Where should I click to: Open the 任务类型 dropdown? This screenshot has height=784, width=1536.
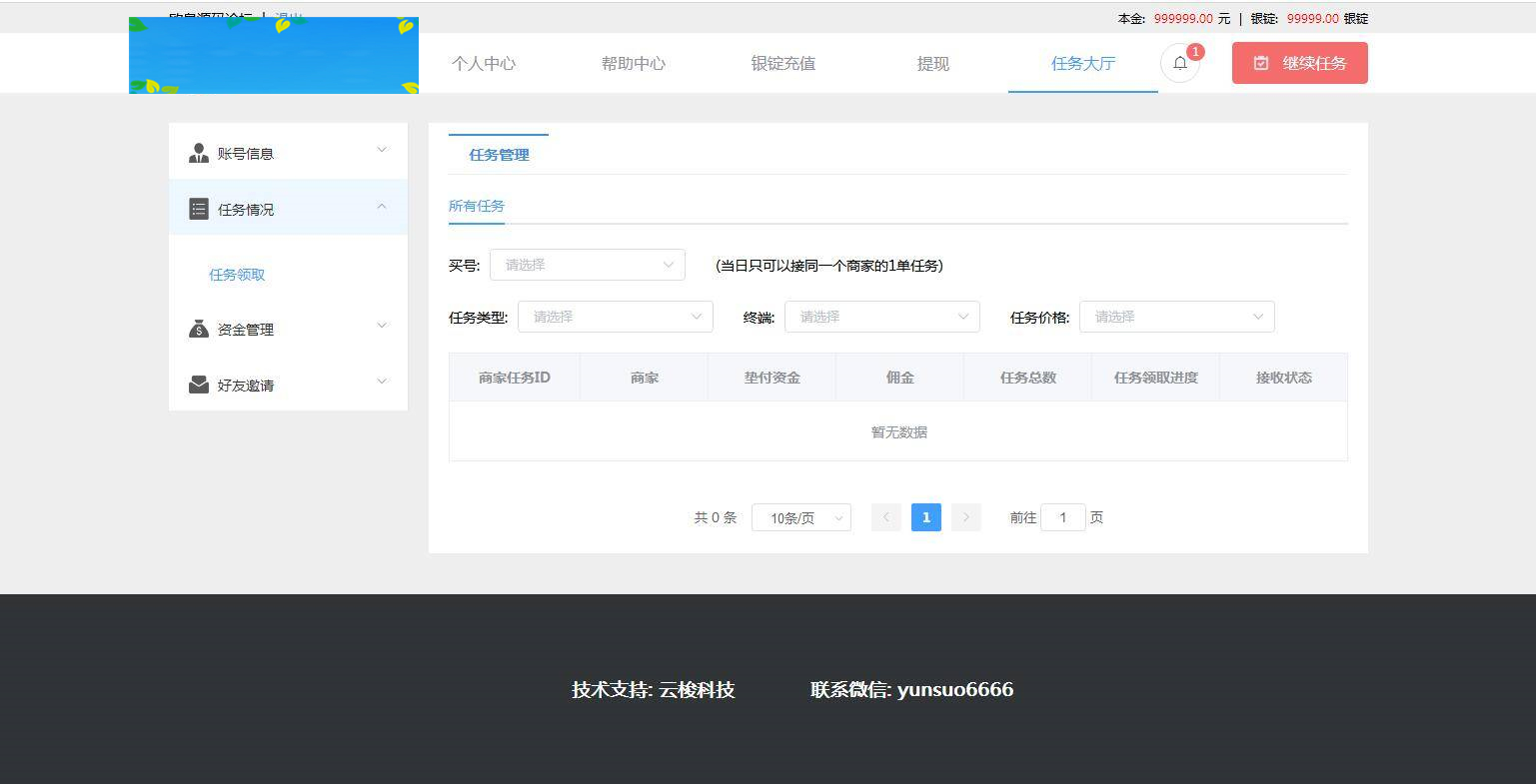click(x=615, y=316)
